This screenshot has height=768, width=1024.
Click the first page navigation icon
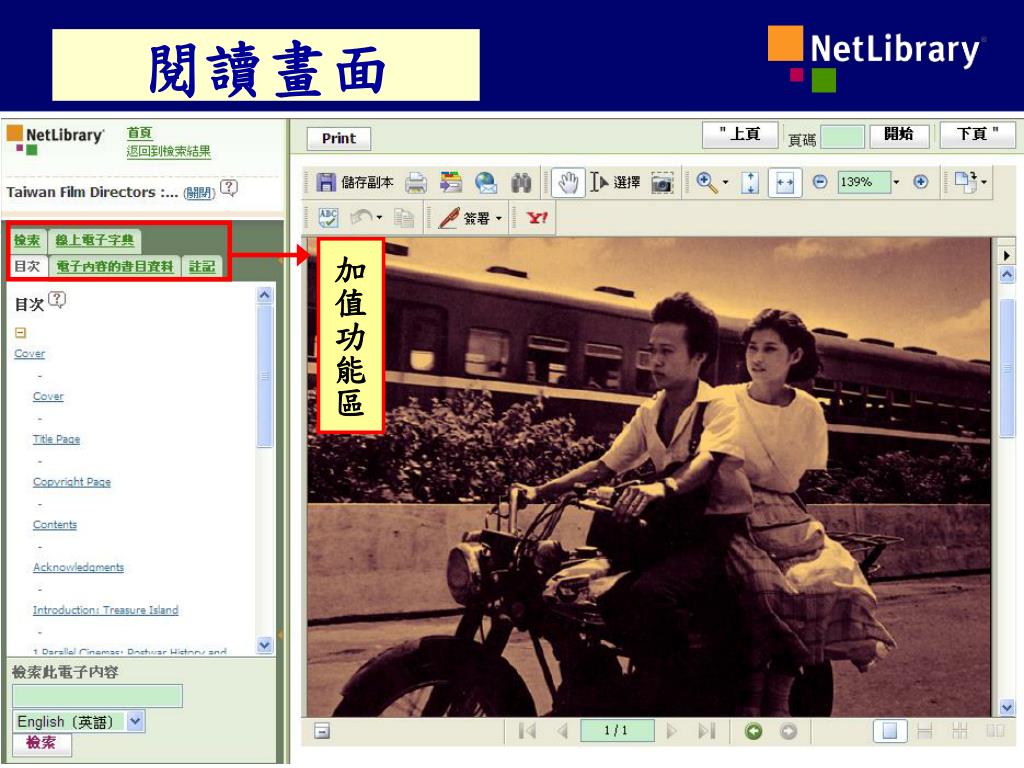(x=527, y=731)
